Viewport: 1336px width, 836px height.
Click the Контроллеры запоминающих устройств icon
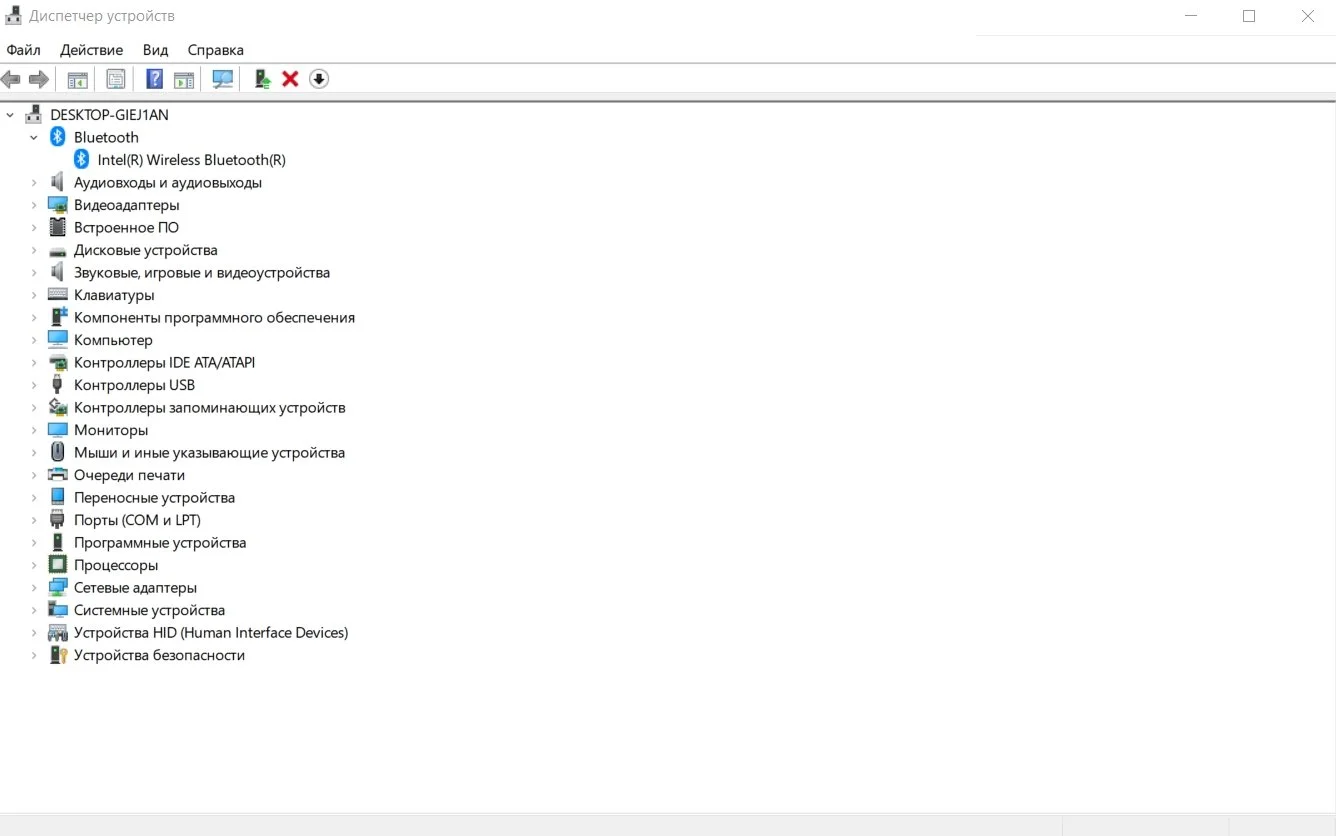(x=58, y=407)
